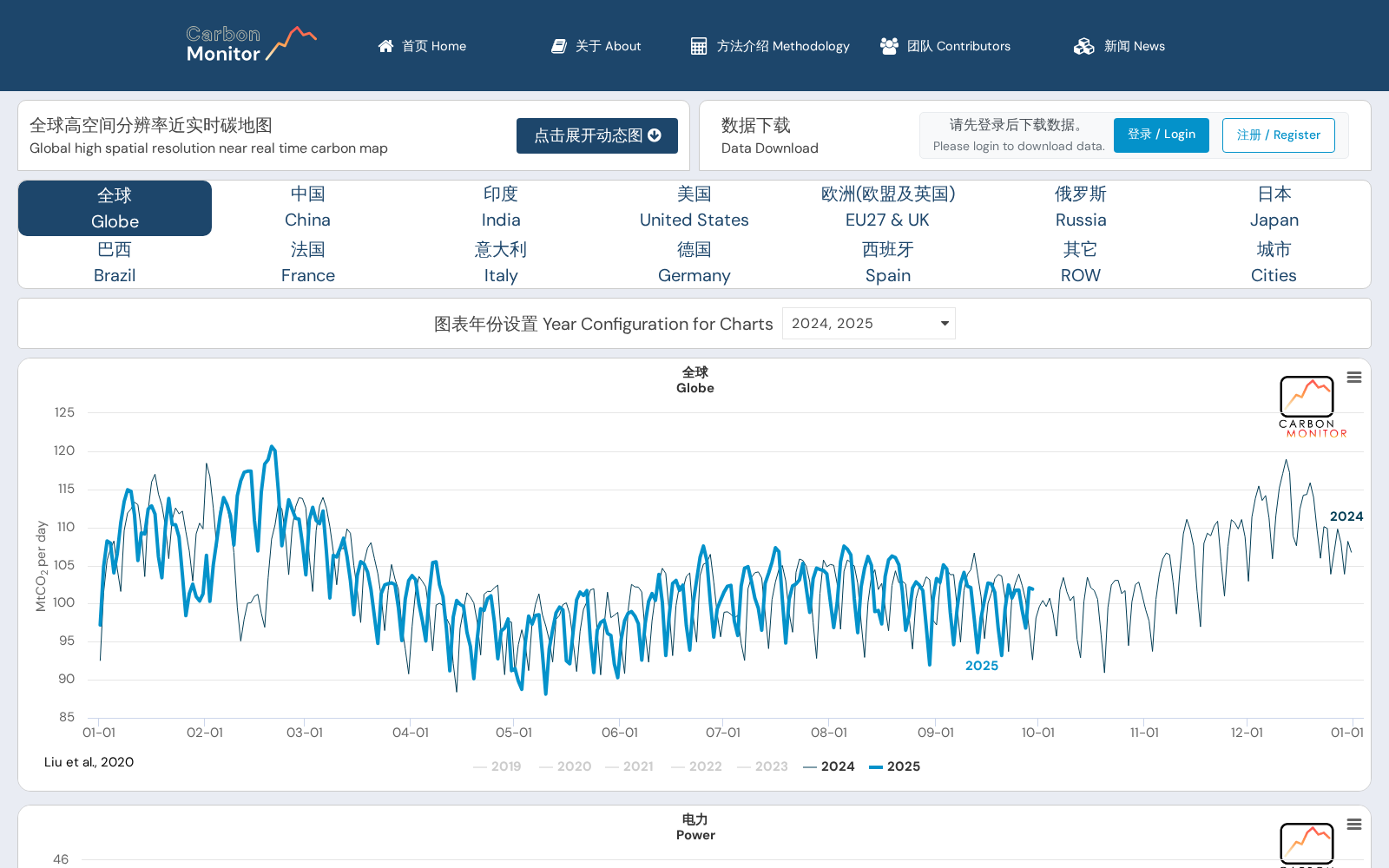This screenshot has width=1389, height=868.
Task: Select the EU27 & UK tab
Action: (888, 207)
